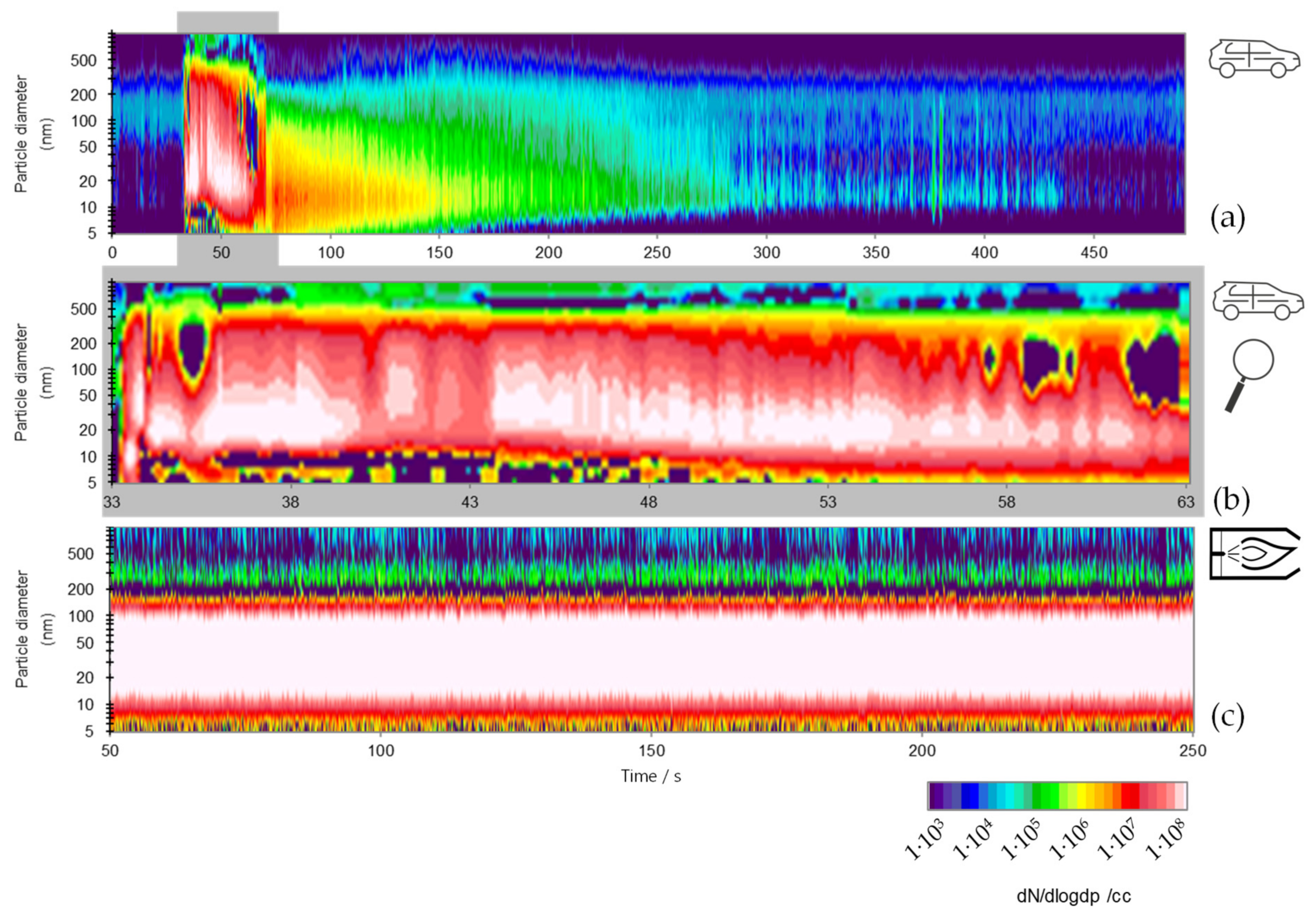This screenshot has height=921, width=1316.
Task: Click the gray highlighted region above panel (a)
Action: (x=228, y=22)
